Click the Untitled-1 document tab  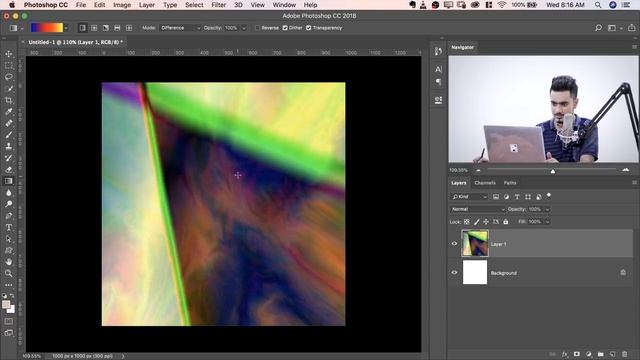75,42
